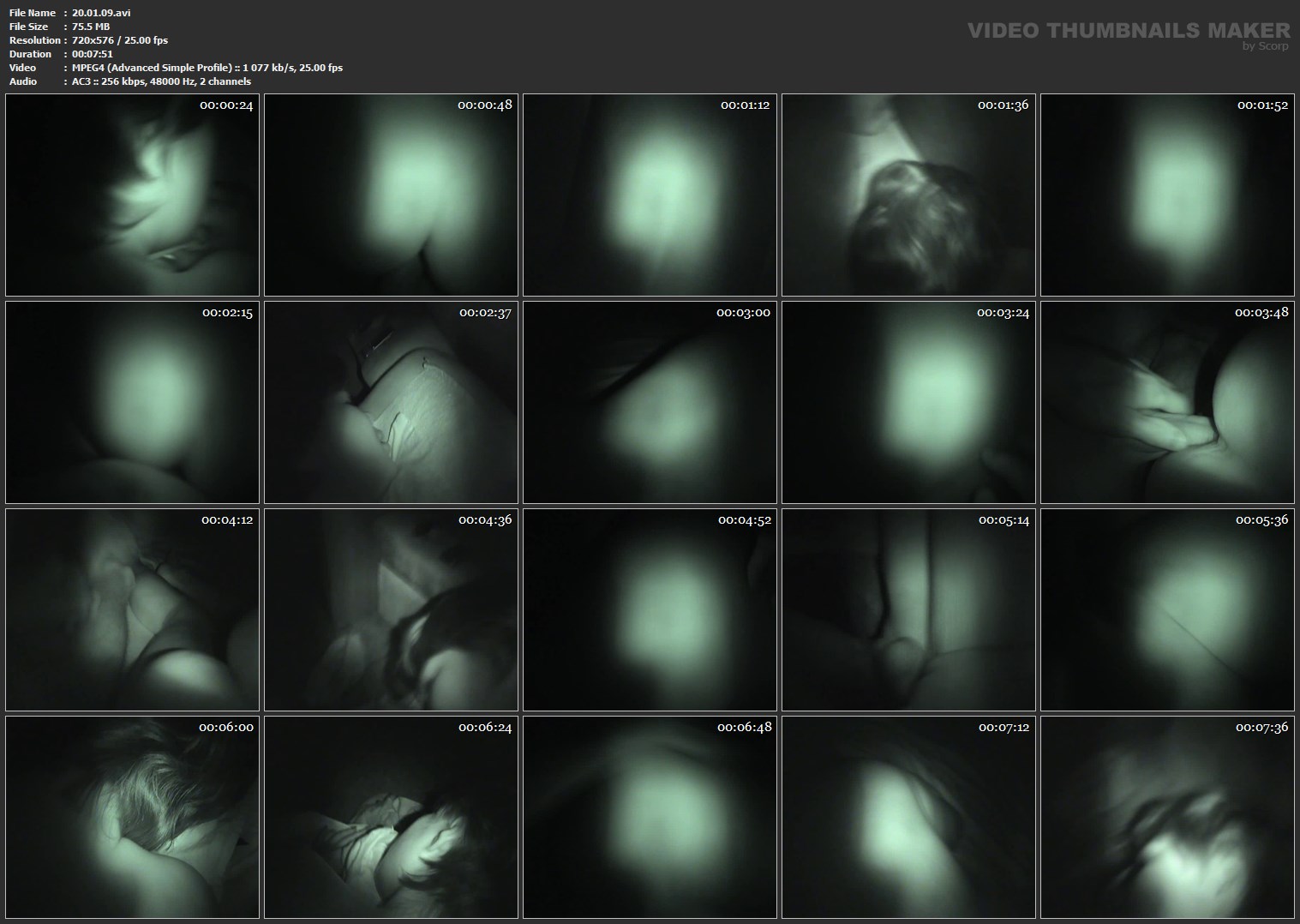The image size is (1300, 924).
Task: Select the 00:01:52 thumbnail
Action: [1167, 195]
